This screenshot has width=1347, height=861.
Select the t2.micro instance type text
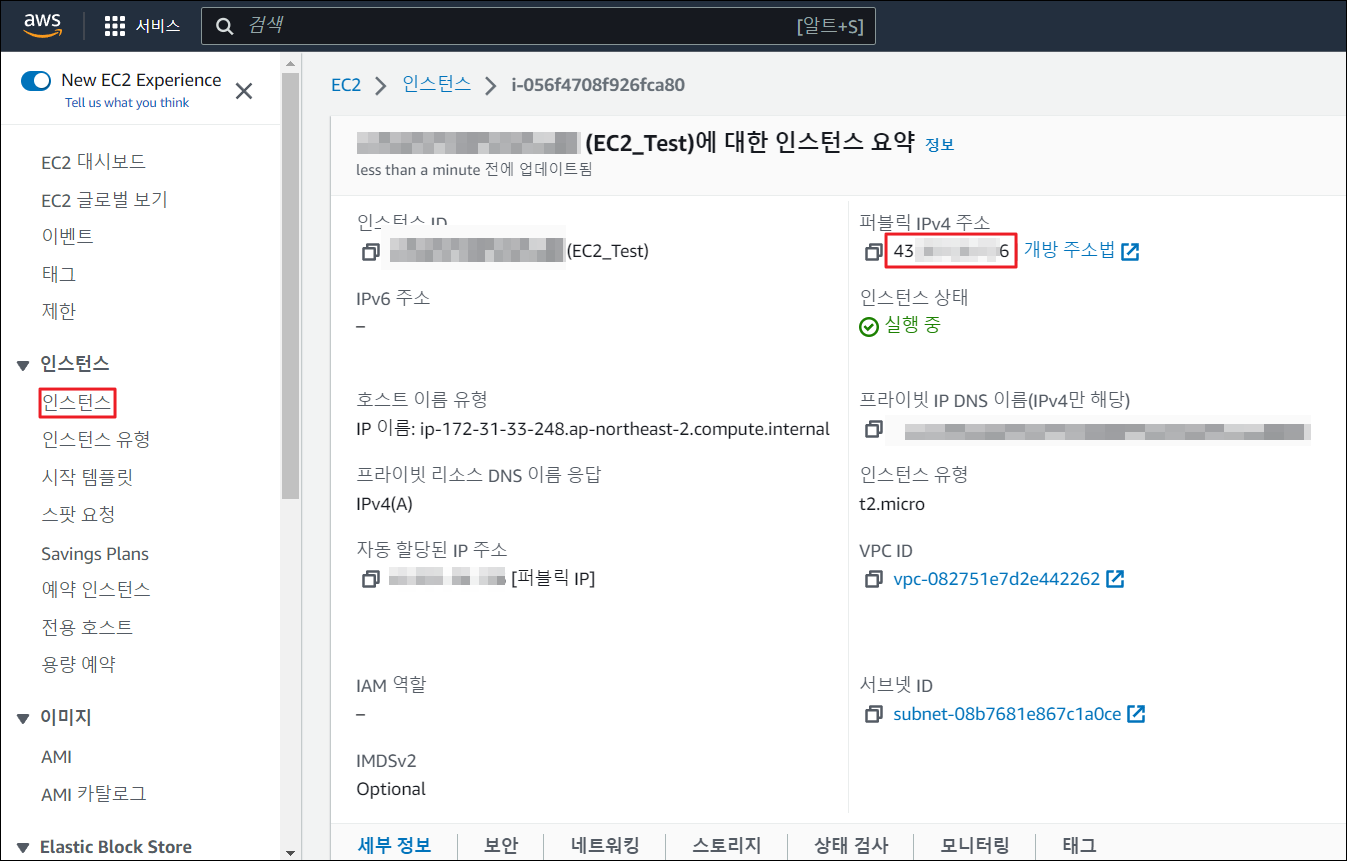(x=892, y=504)
